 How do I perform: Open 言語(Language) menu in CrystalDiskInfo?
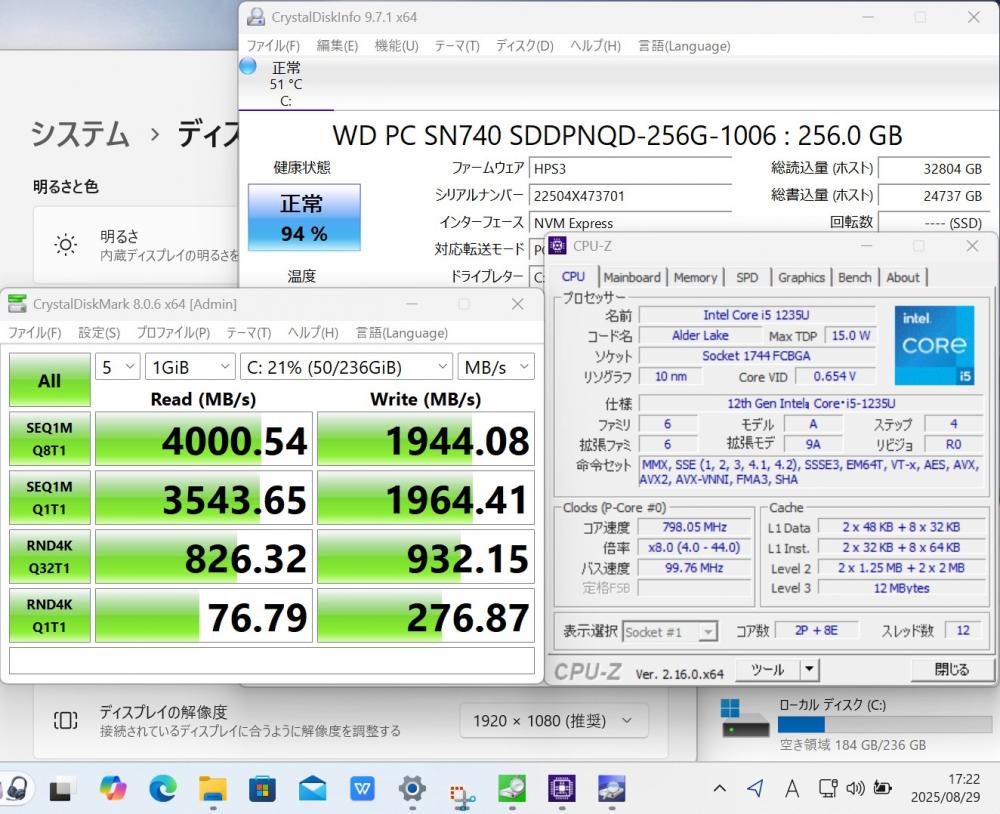pos(684,46)
